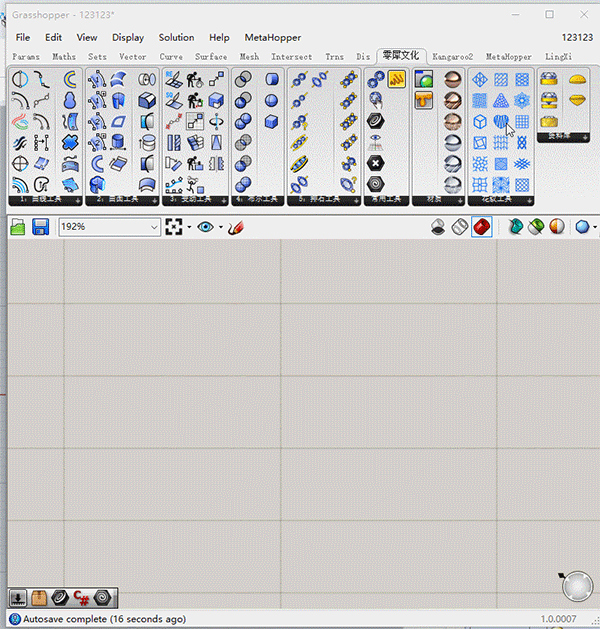This screenshot has width=600, height=629.
Task: Expand the 5: 排石工具 panel arrow
Action: (356, 201)
